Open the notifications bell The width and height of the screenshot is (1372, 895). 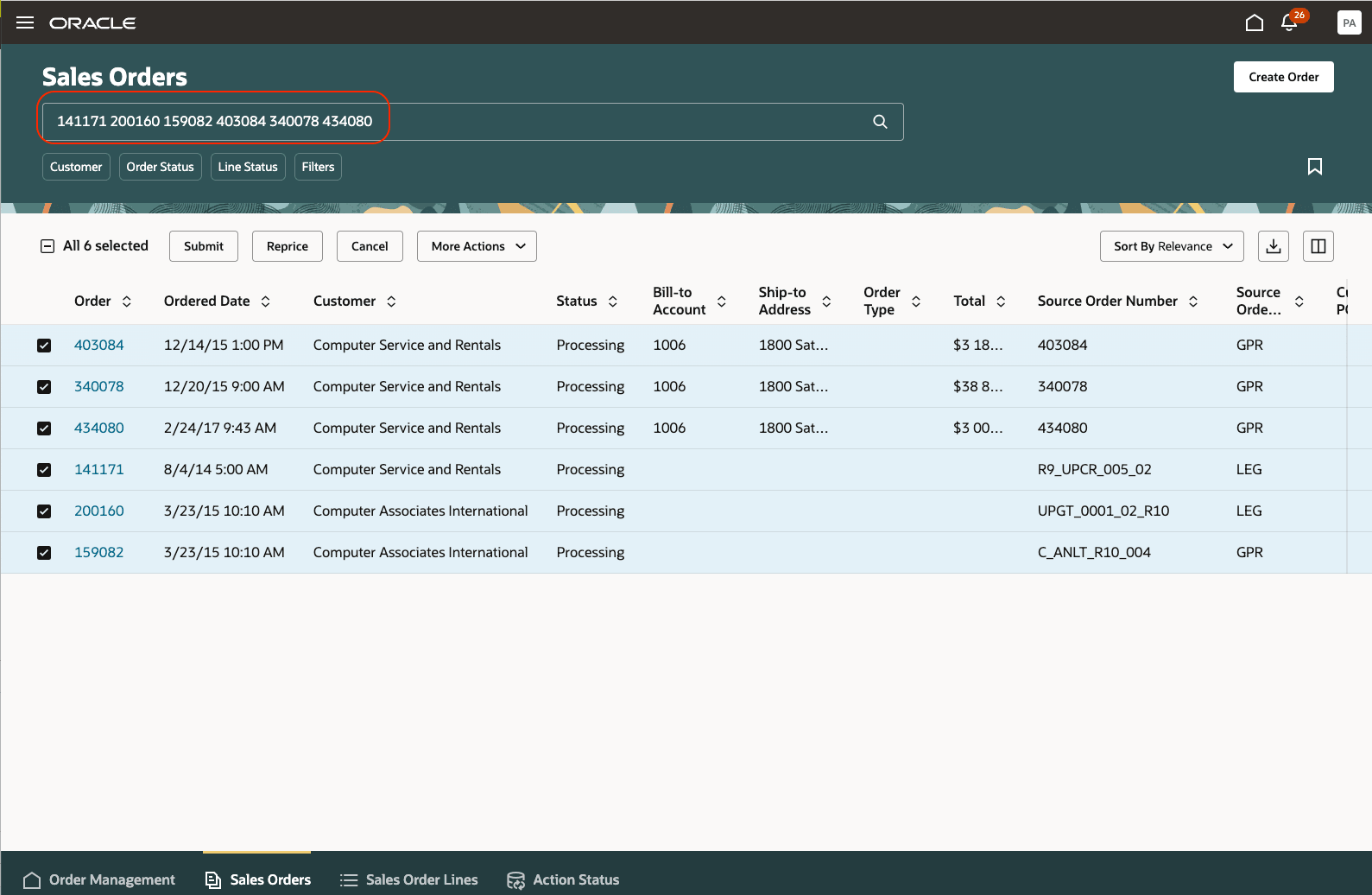(x=1289, y=22)
